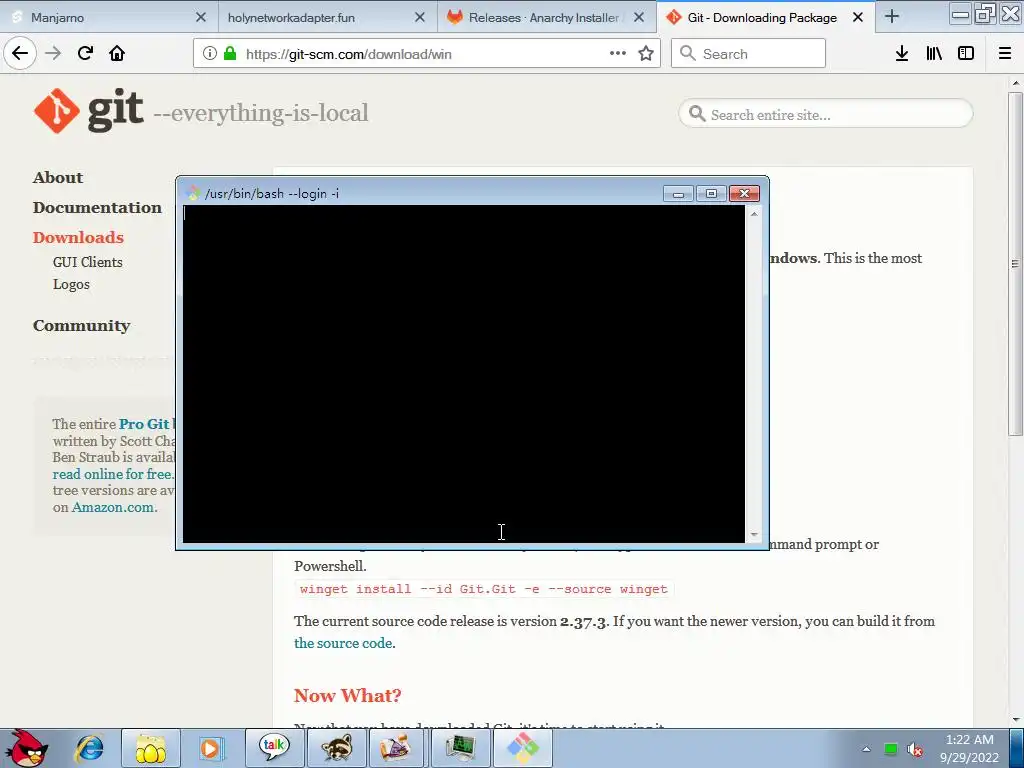Viewport: 1024px width, 768px height.
Task: Open the media player taskbar icon
Action: coord(210,748)
